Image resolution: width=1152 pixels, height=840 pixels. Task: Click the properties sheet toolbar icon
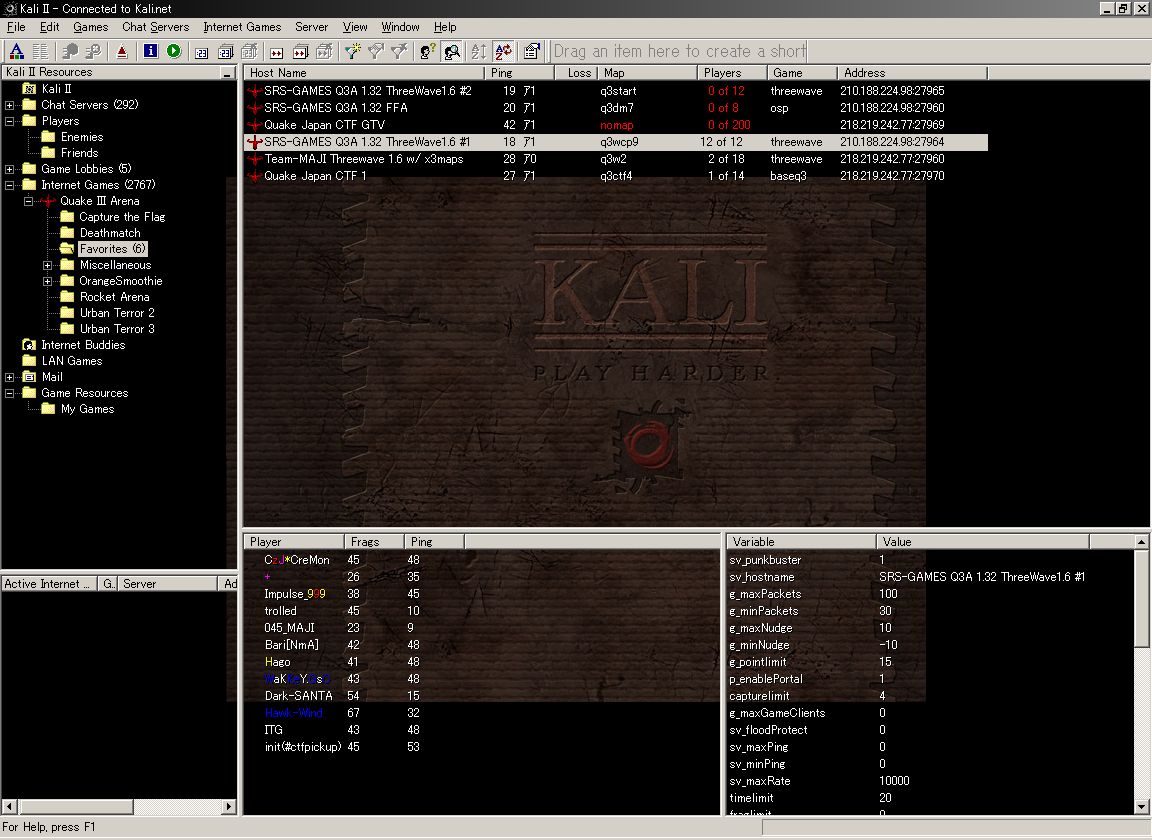(532, 51)
